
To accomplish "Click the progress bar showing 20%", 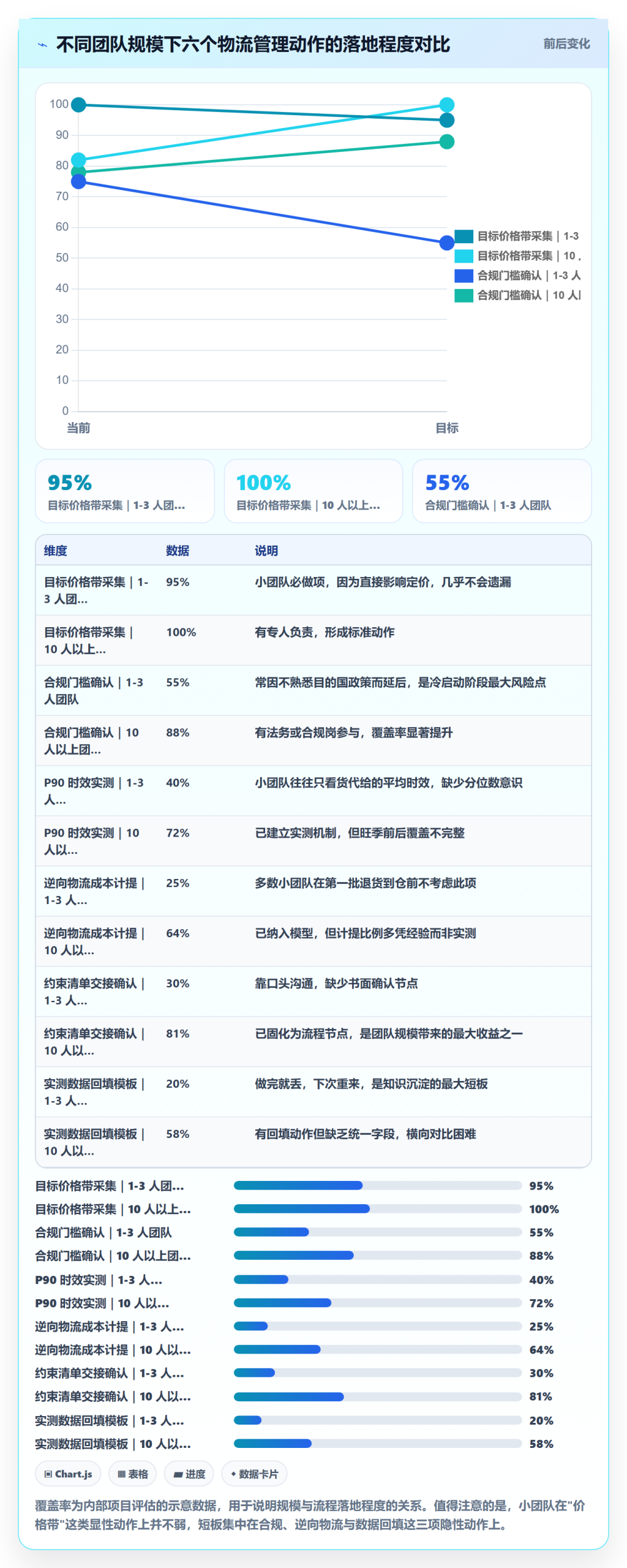I will [x=378, y=1420].
